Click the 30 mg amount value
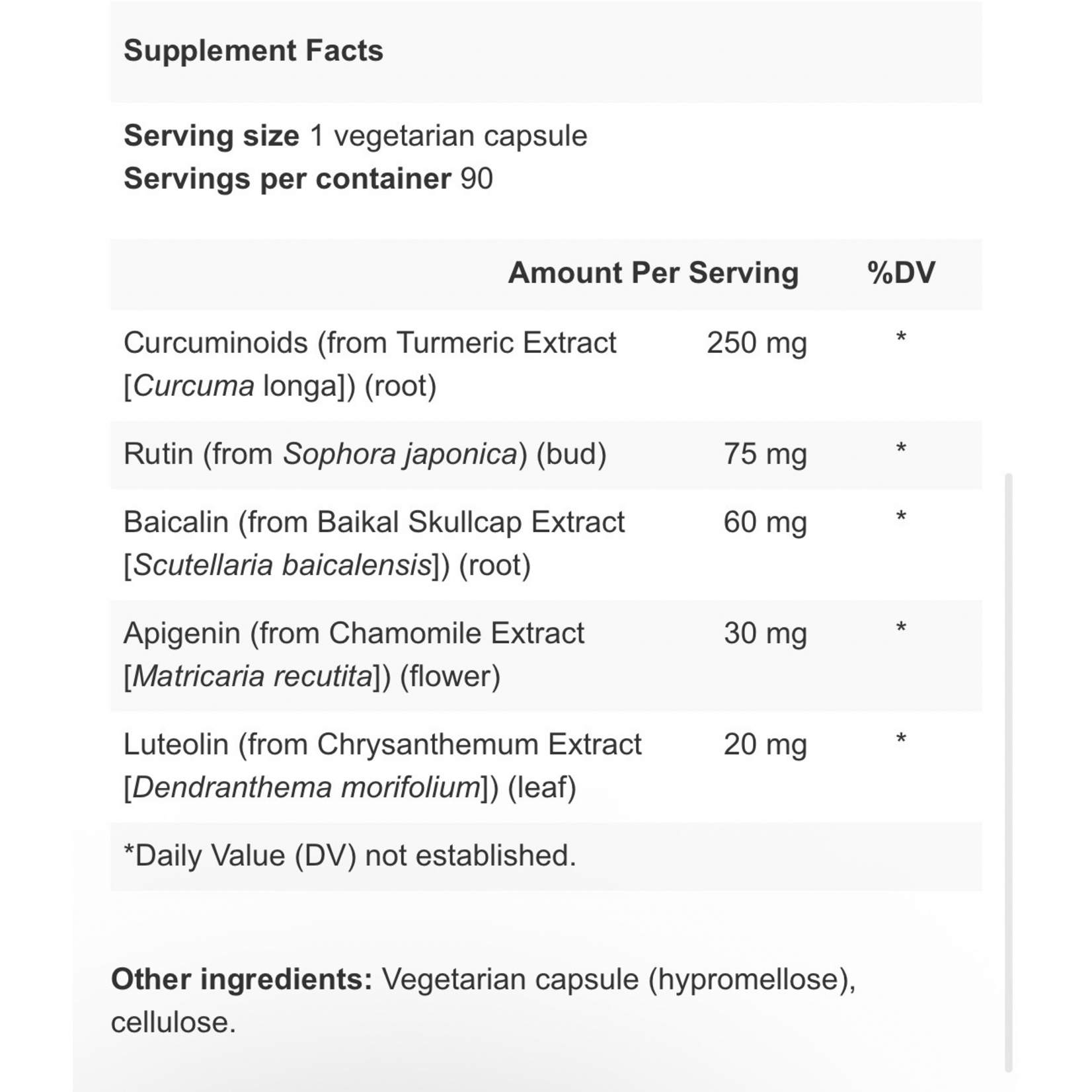Viewport: 1092px width, 1092px height. point(765,633)
